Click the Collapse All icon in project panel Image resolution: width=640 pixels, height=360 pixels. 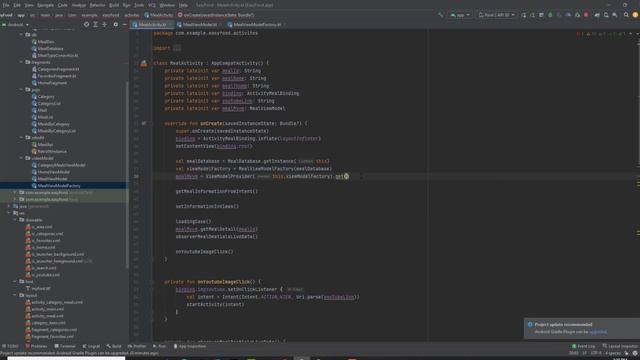point(104,24)
